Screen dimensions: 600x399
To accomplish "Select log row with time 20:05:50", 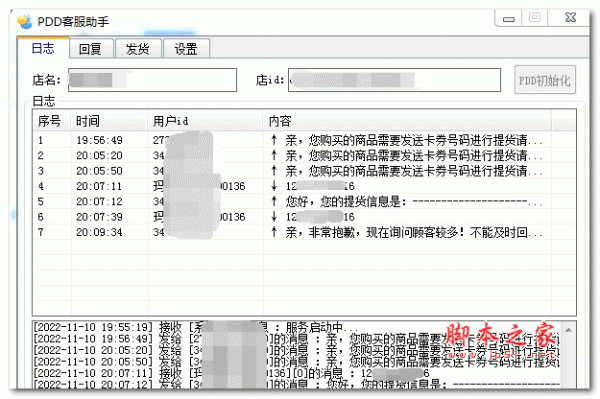I will (x=304, y=171).
